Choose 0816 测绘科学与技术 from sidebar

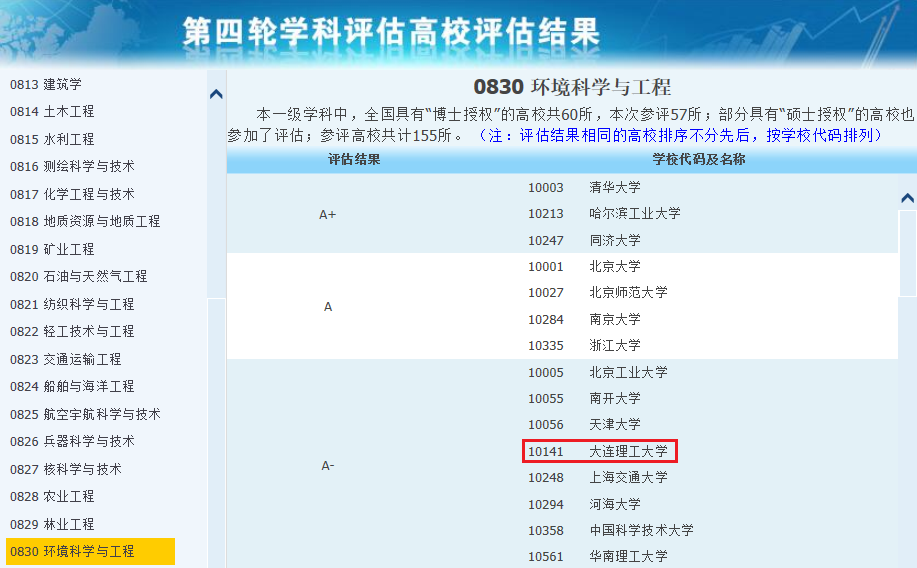pyautogui.click(x=72, y=166)
